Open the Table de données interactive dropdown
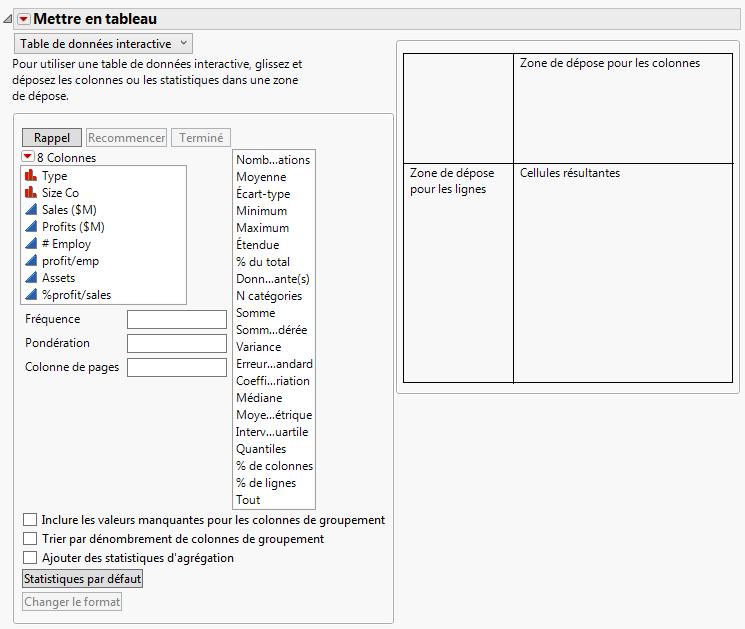745x629 pixels. [x=103, y=44]
